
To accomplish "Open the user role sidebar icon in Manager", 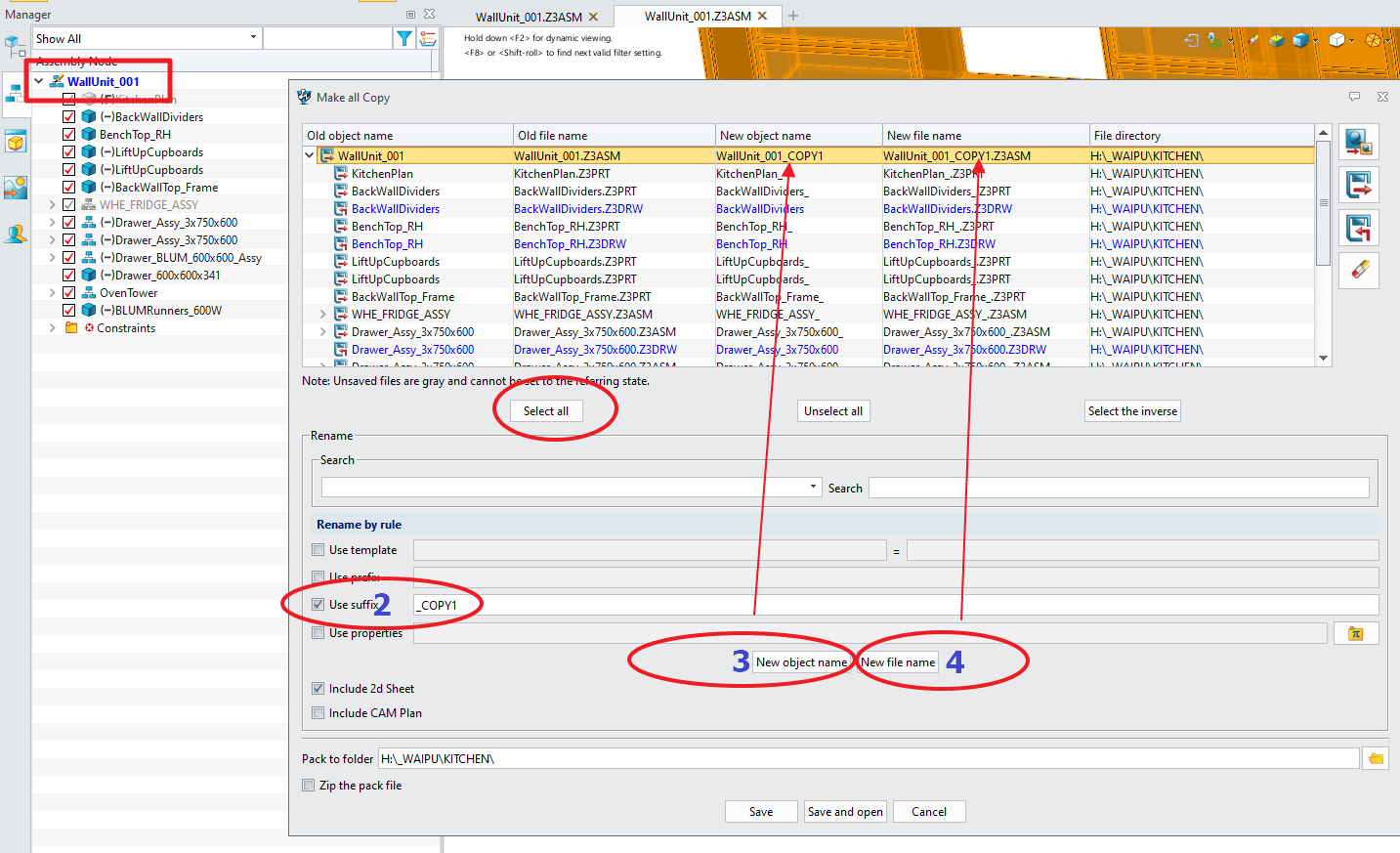I will (x=15, y=235).
